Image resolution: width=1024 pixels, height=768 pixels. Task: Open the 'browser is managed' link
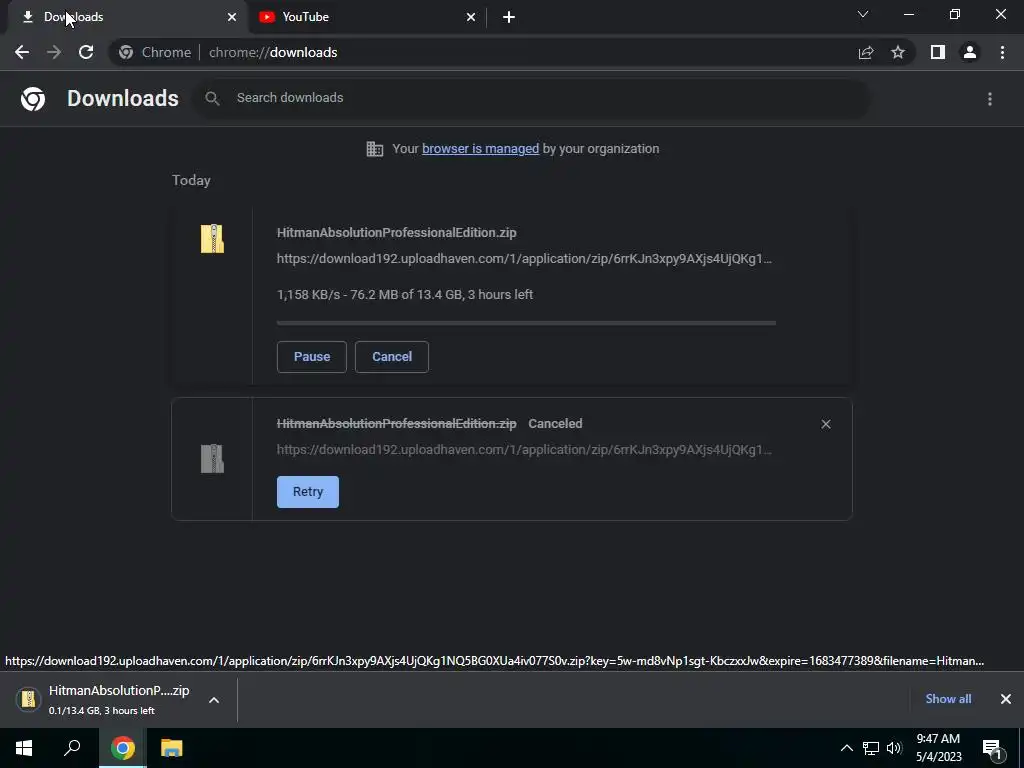pyautogui.click(x=481, y=149)
